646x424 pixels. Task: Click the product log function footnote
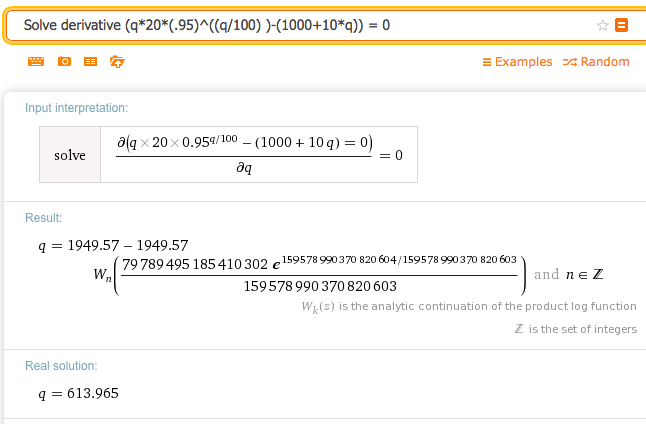(x=468, y=306)
